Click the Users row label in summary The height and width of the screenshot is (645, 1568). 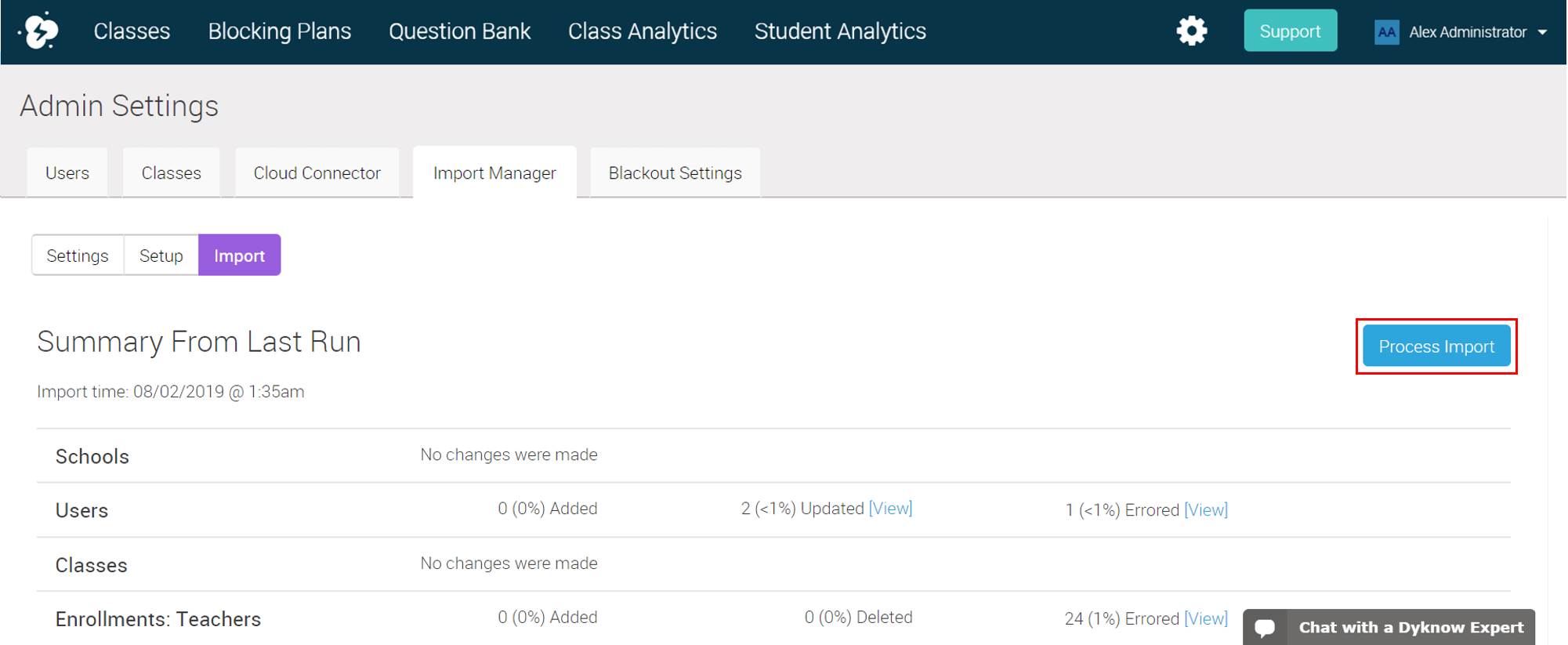tap(81, 511)
